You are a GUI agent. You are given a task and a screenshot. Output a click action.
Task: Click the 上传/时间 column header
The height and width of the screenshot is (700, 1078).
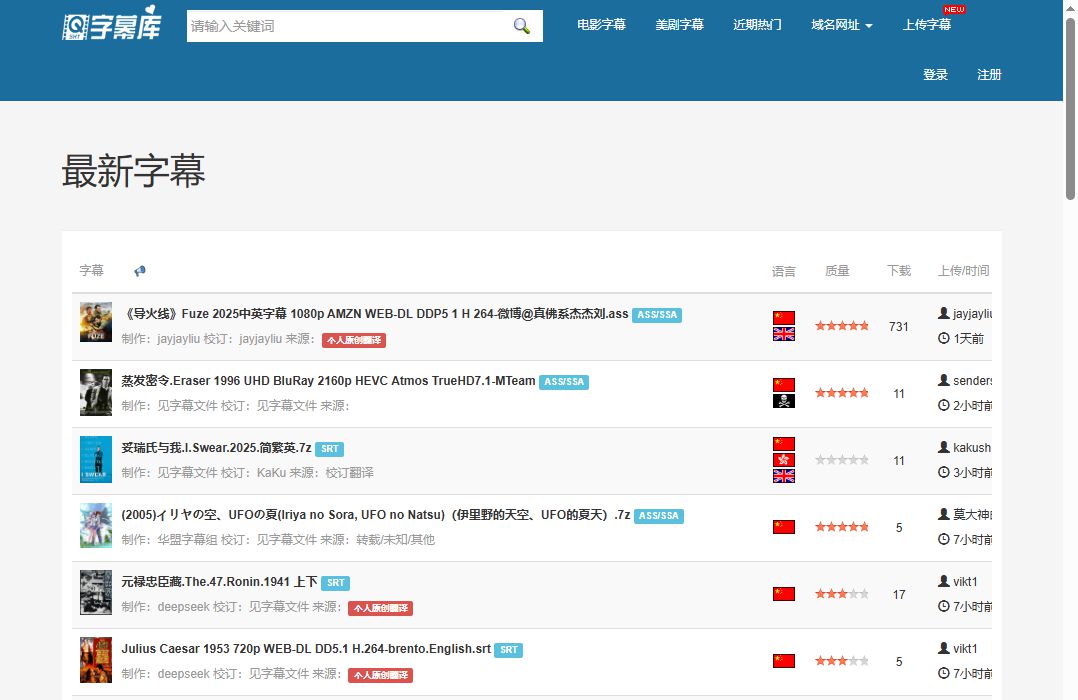(x=964, y=271)
